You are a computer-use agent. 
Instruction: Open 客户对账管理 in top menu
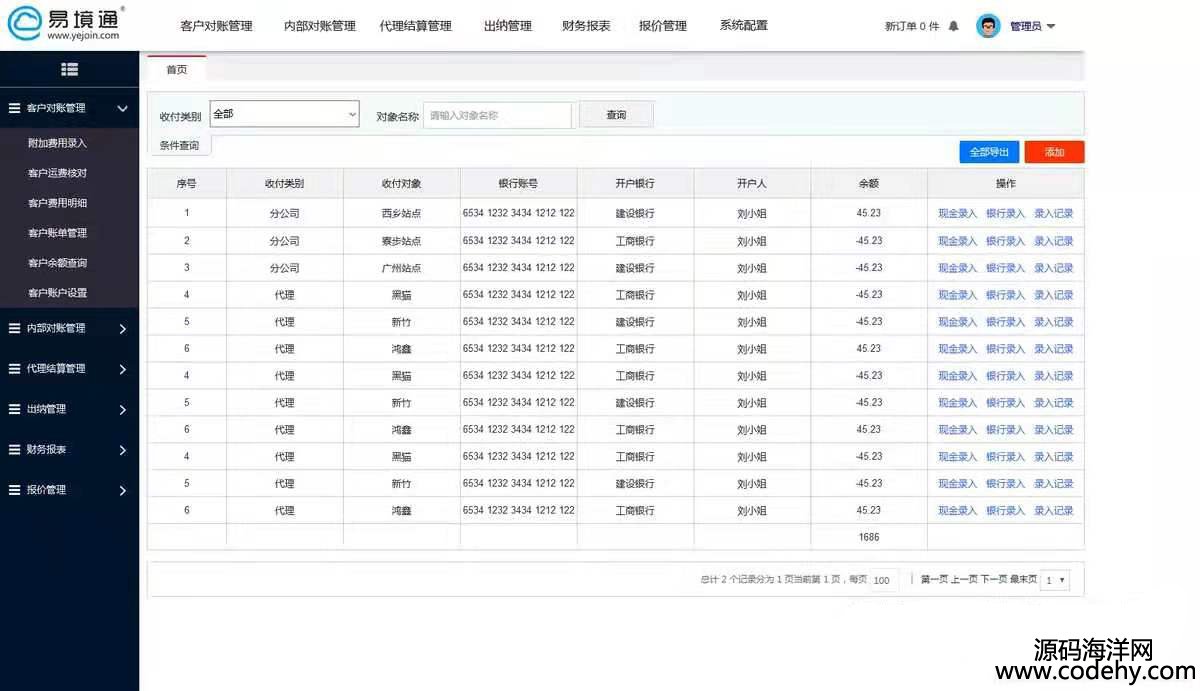pyautogui.click(x=216, y=26)
